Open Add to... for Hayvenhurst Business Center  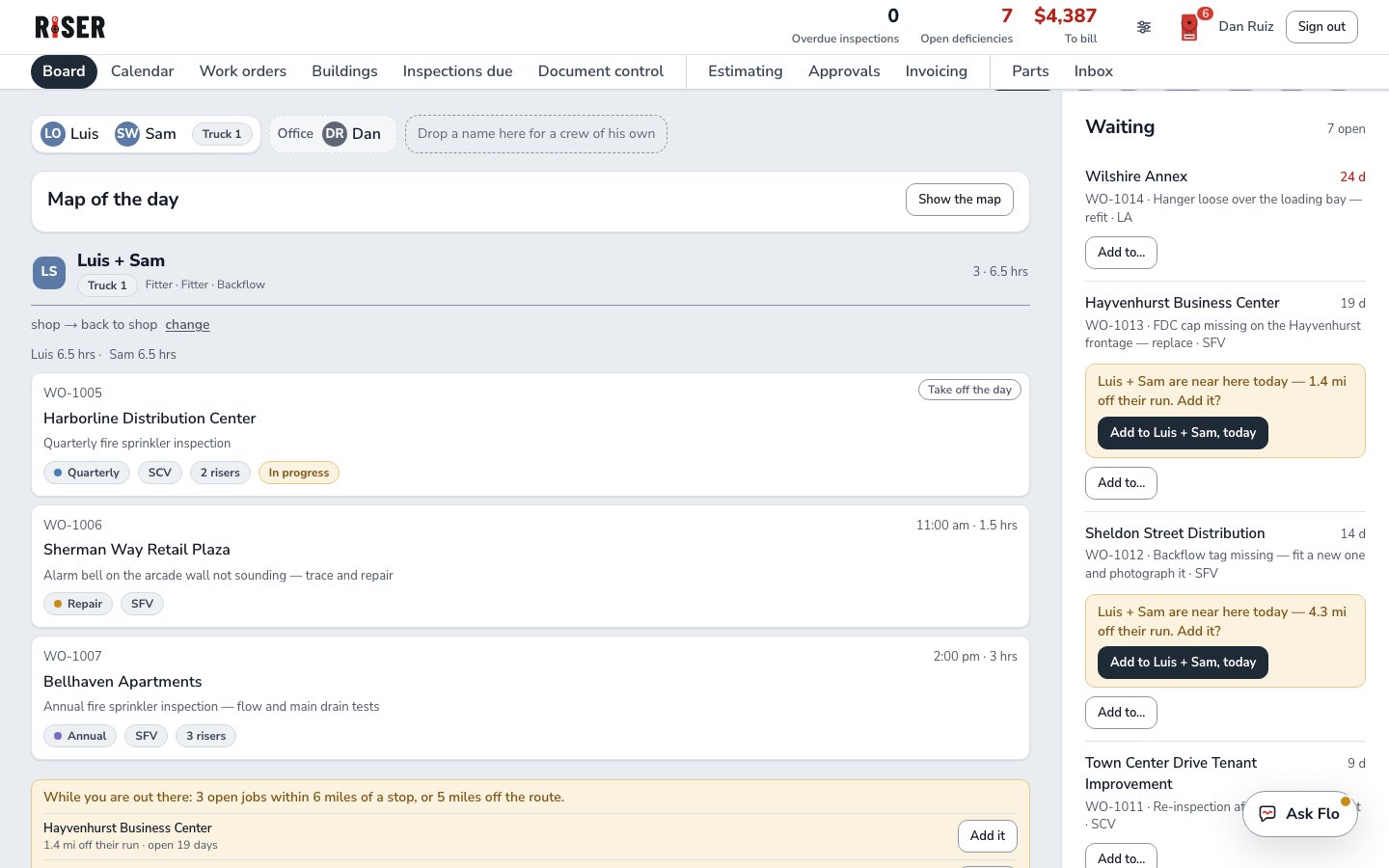tap(1121, 483)
